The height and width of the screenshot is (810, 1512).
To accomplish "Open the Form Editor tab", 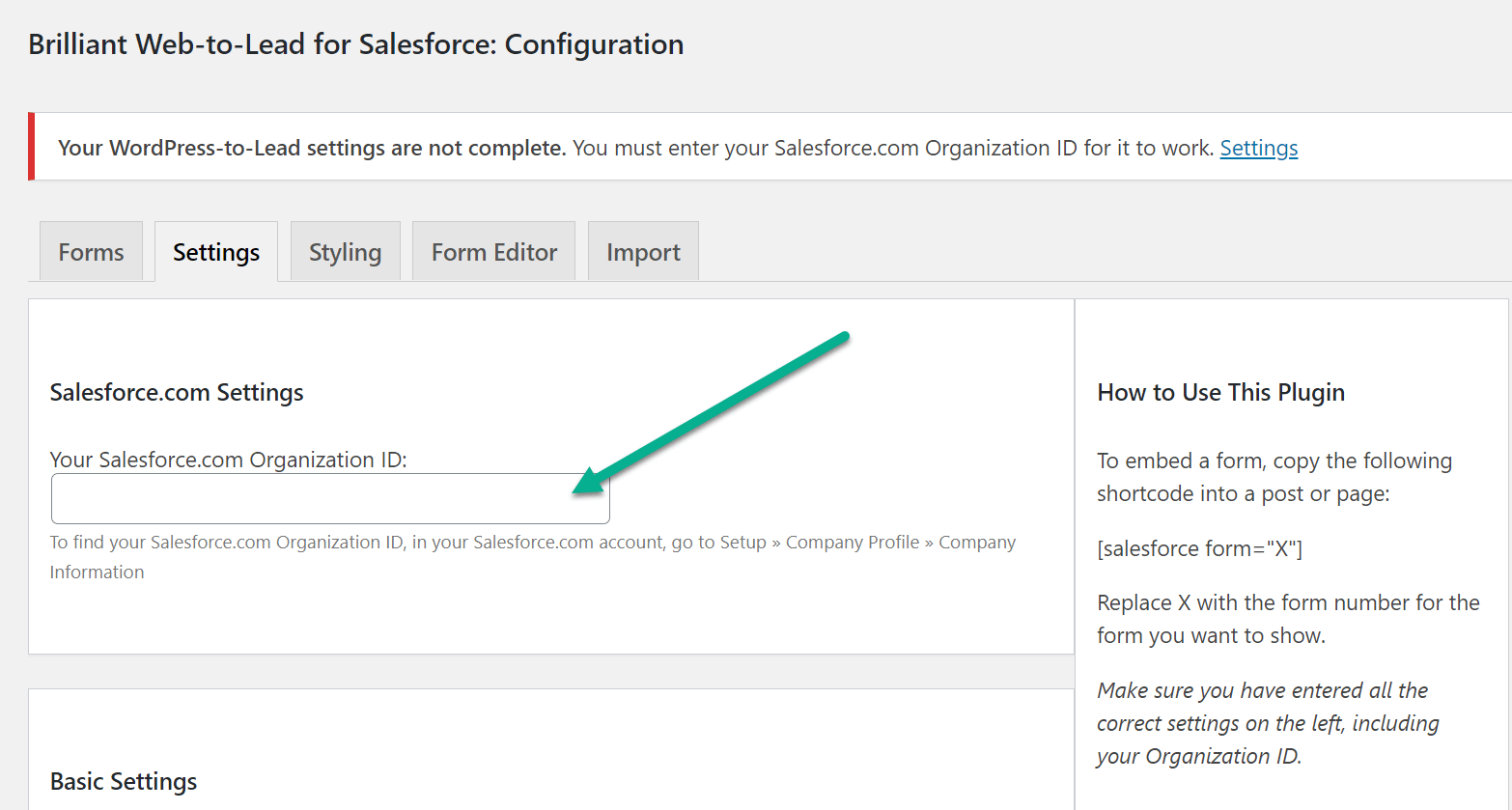I will tap(494, 252).
